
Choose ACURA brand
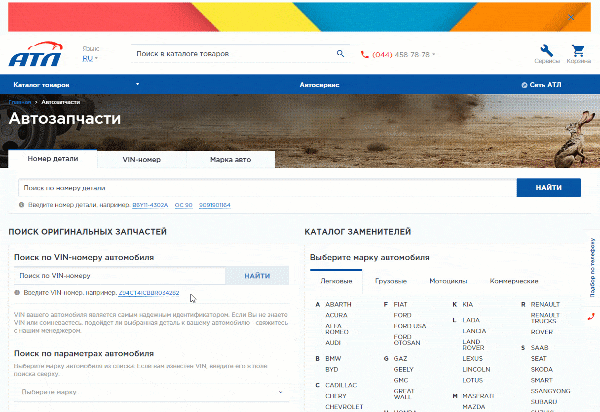[336, 315]
